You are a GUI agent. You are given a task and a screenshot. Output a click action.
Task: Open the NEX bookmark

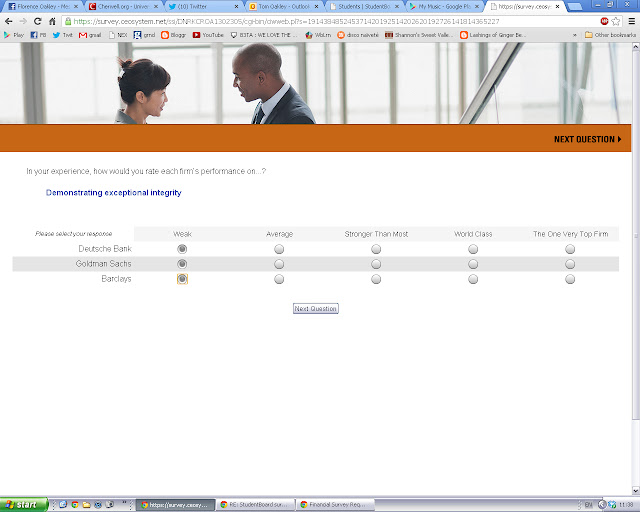click(x=118, y=35)
